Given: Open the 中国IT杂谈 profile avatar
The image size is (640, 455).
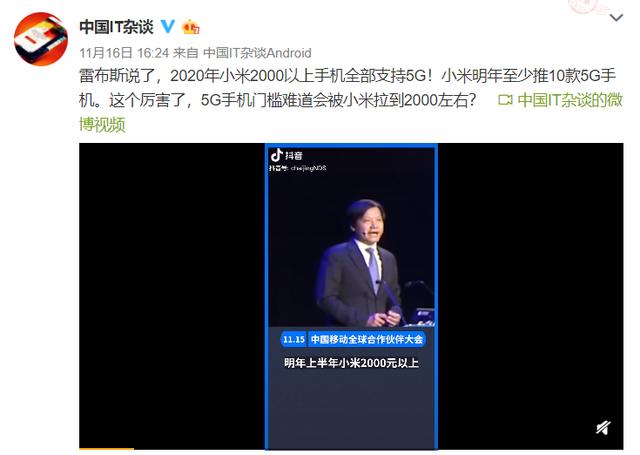Looking at the screenshot, I should tap(41, 39).
